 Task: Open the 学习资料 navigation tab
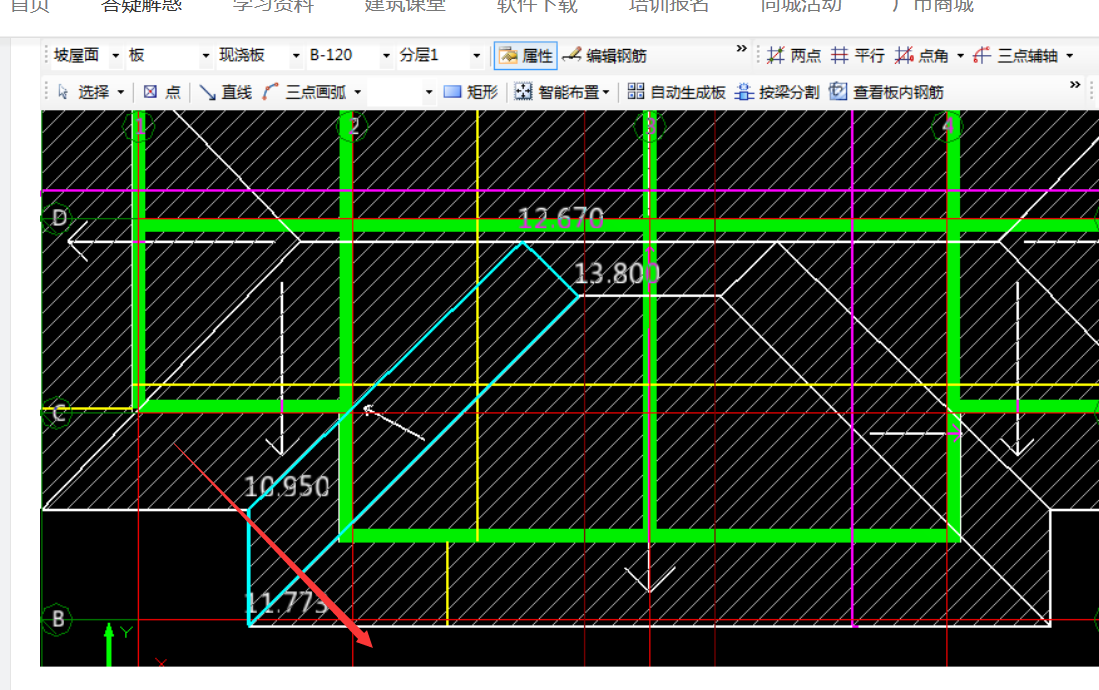pyautogui.click(x=273, y=6)
